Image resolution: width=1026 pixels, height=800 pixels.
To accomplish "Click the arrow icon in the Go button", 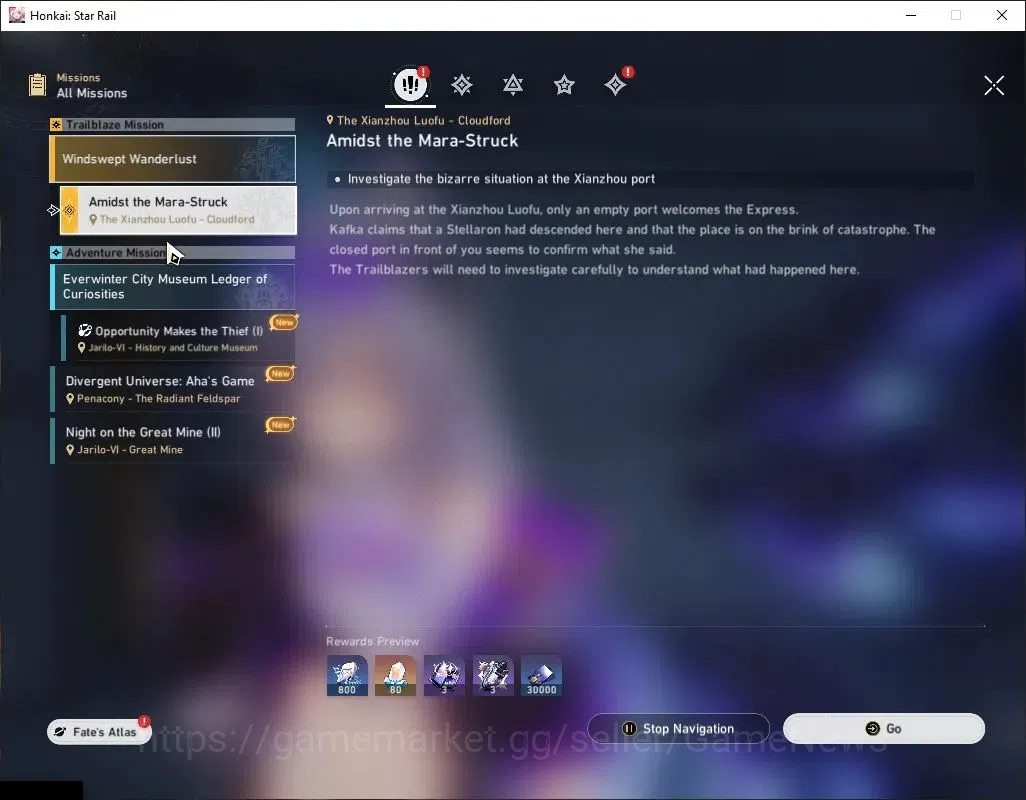I will coord(872,729).
